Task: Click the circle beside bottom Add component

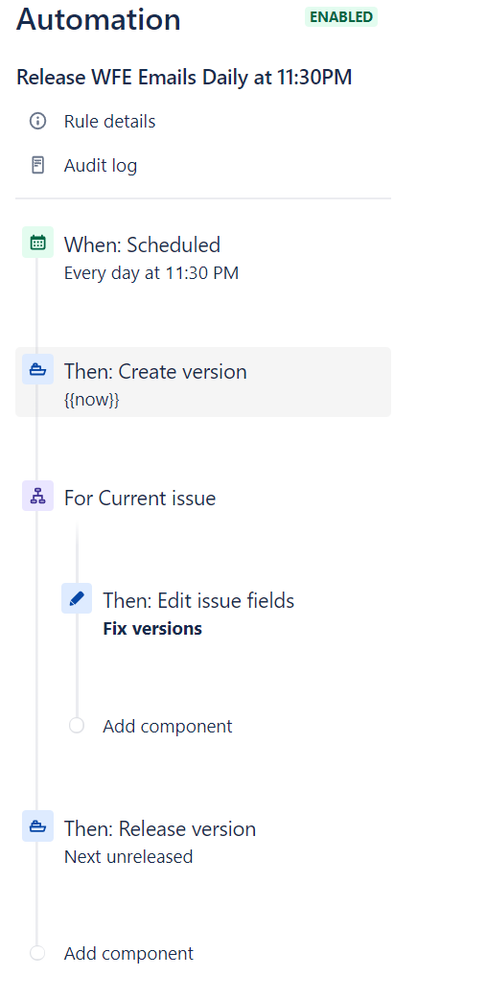Action: click(x=38, y=953)
